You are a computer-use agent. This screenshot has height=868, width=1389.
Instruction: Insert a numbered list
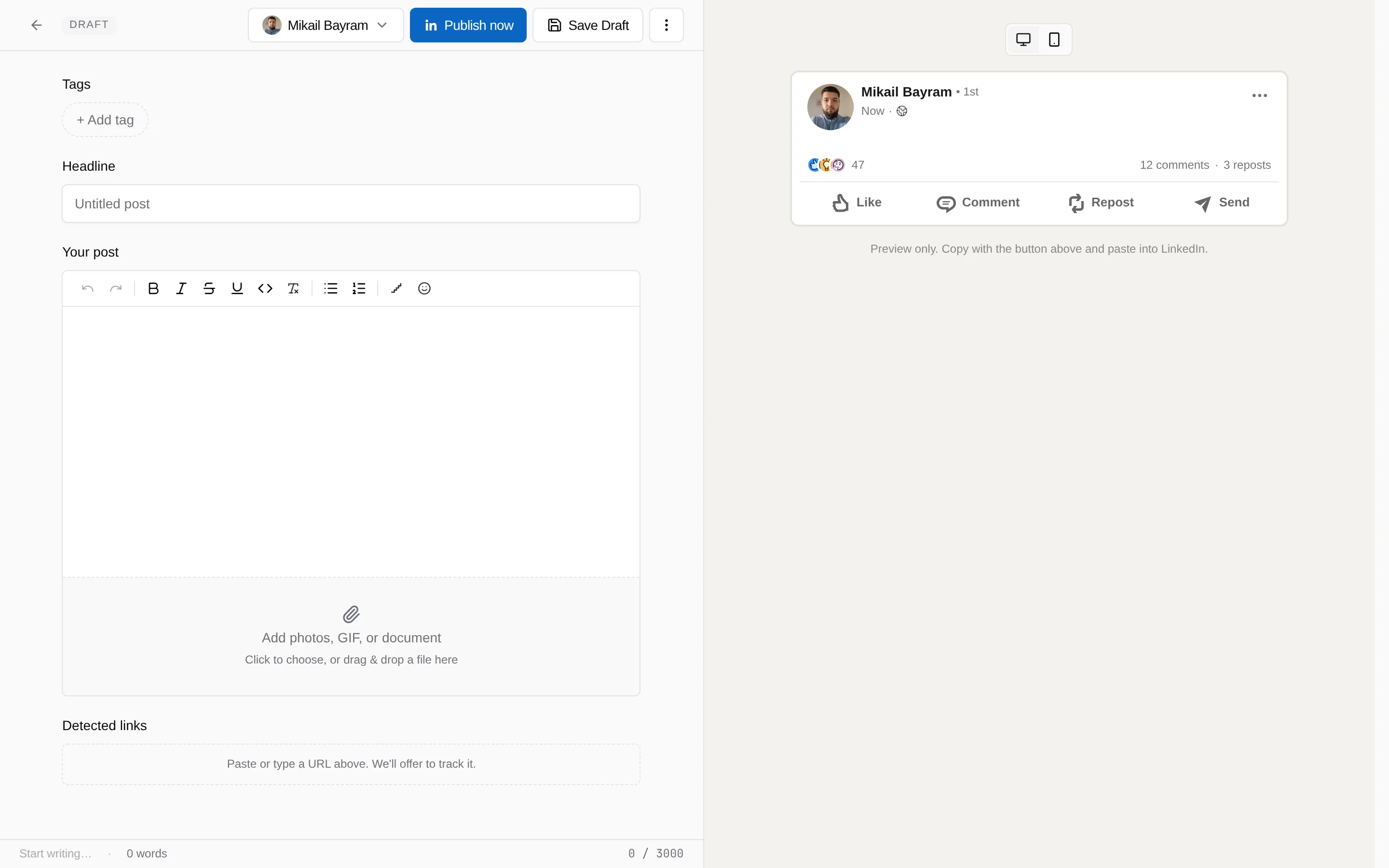tap(359, 288)
